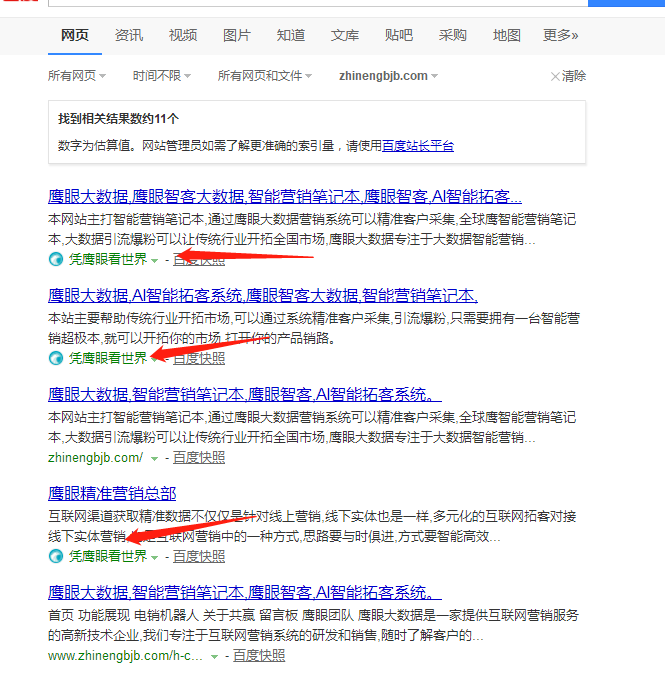Viewport: 665px width, 684px height.
Task: Open the 资讯 tab
Action: [129, 35]
